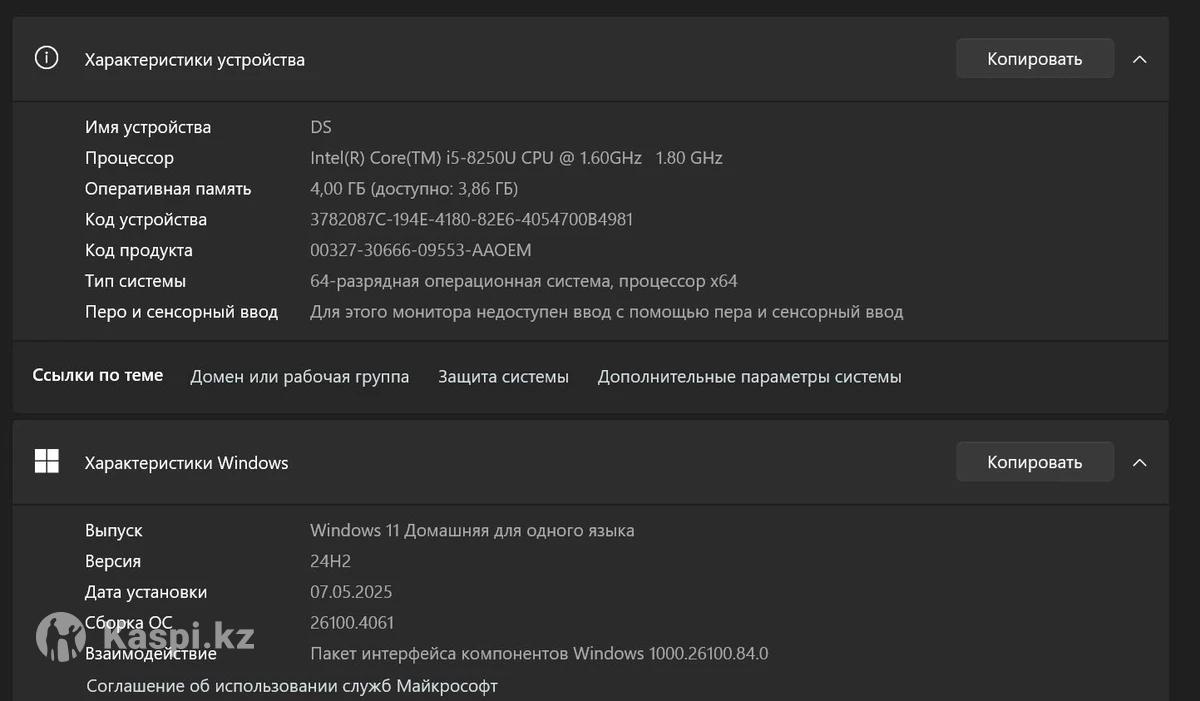Viewport: 1200px width, 701px height.
Task: Copy device specifications with Копировать button
Action: coord(1035,59)
